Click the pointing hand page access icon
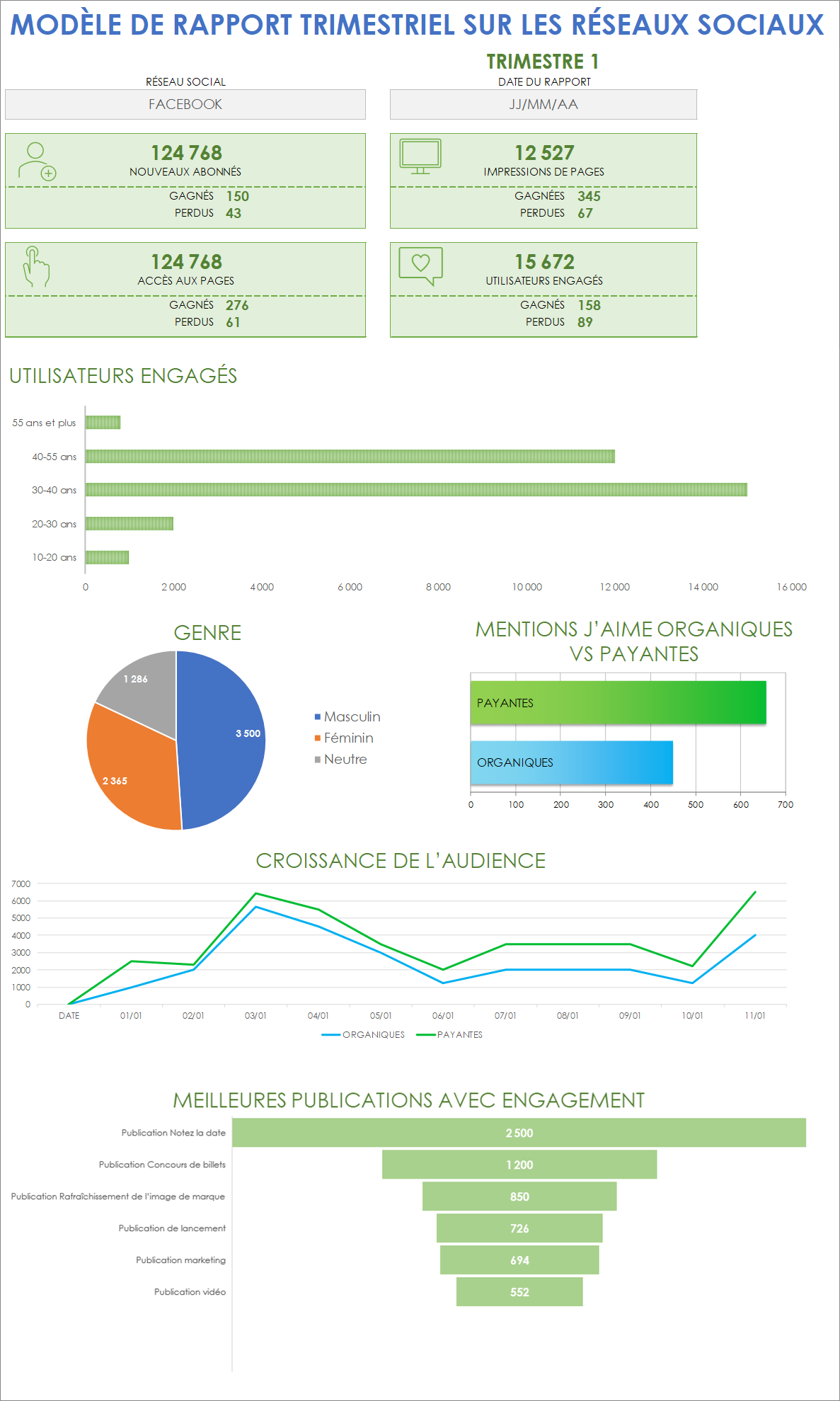 click(x=35, y=266)
